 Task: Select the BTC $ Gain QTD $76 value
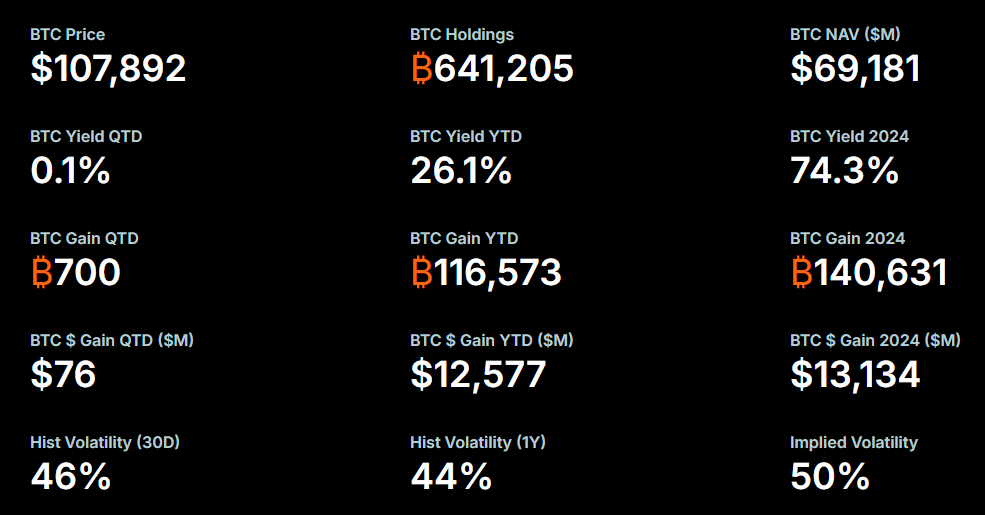coord(63,374)
